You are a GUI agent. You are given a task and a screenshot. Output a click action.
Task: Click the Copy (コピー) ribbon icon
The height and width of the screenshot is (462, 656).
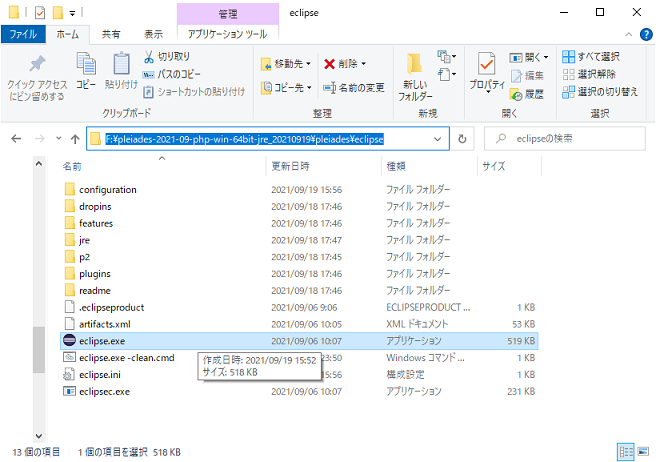click(x=86, y=64)
